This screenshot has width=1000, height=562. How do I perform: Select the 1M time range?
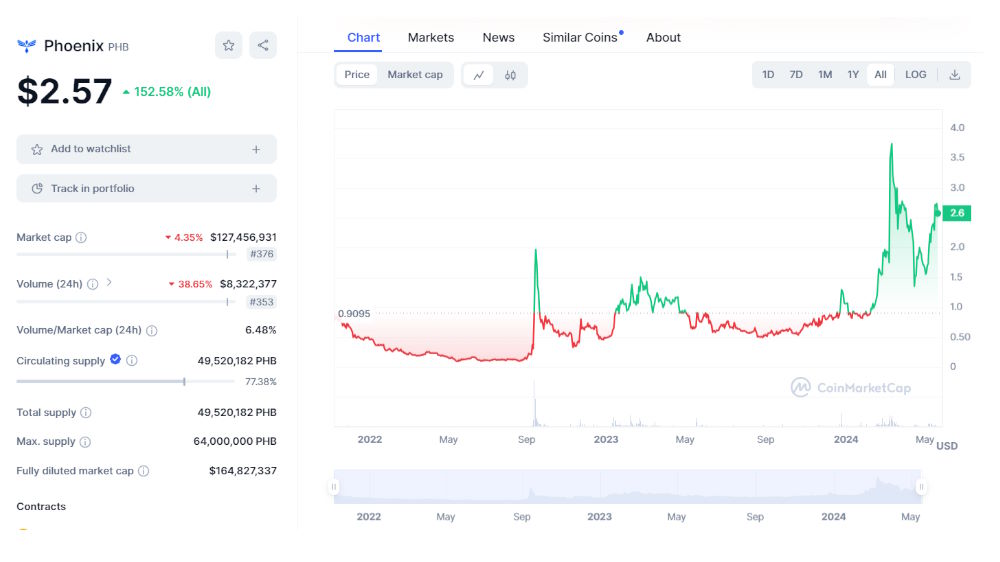coord(825,75)
